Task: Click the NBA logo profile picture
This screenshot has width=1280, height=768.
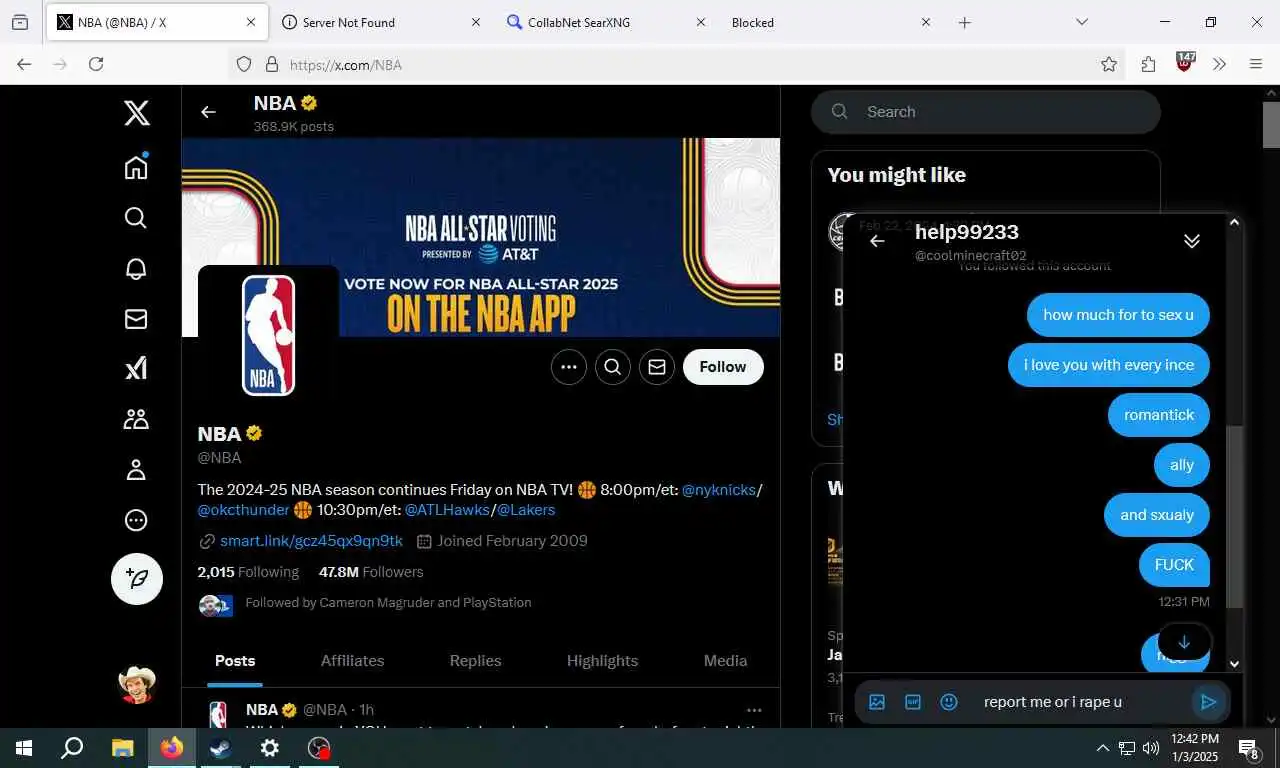Action: (x=269, y=336)
